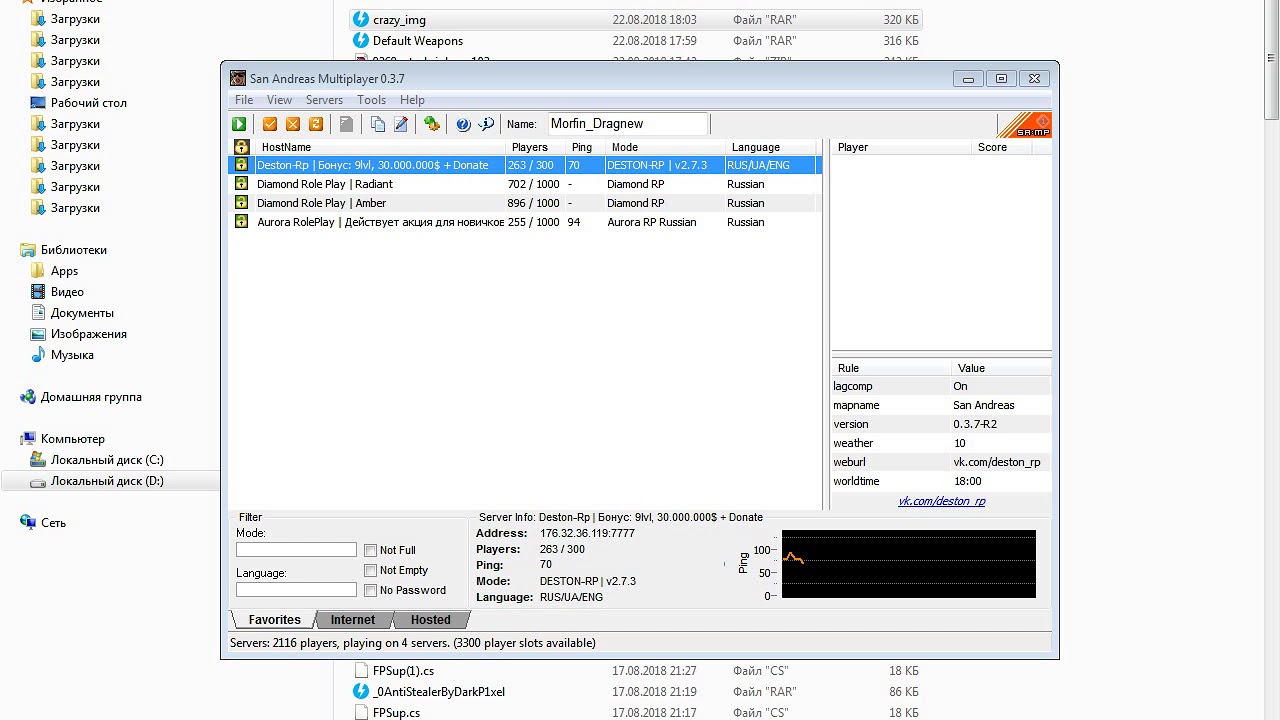Select Diamond Role Play | Amber server
Viewport: 1280px width, 720px height.
(525, 203)
